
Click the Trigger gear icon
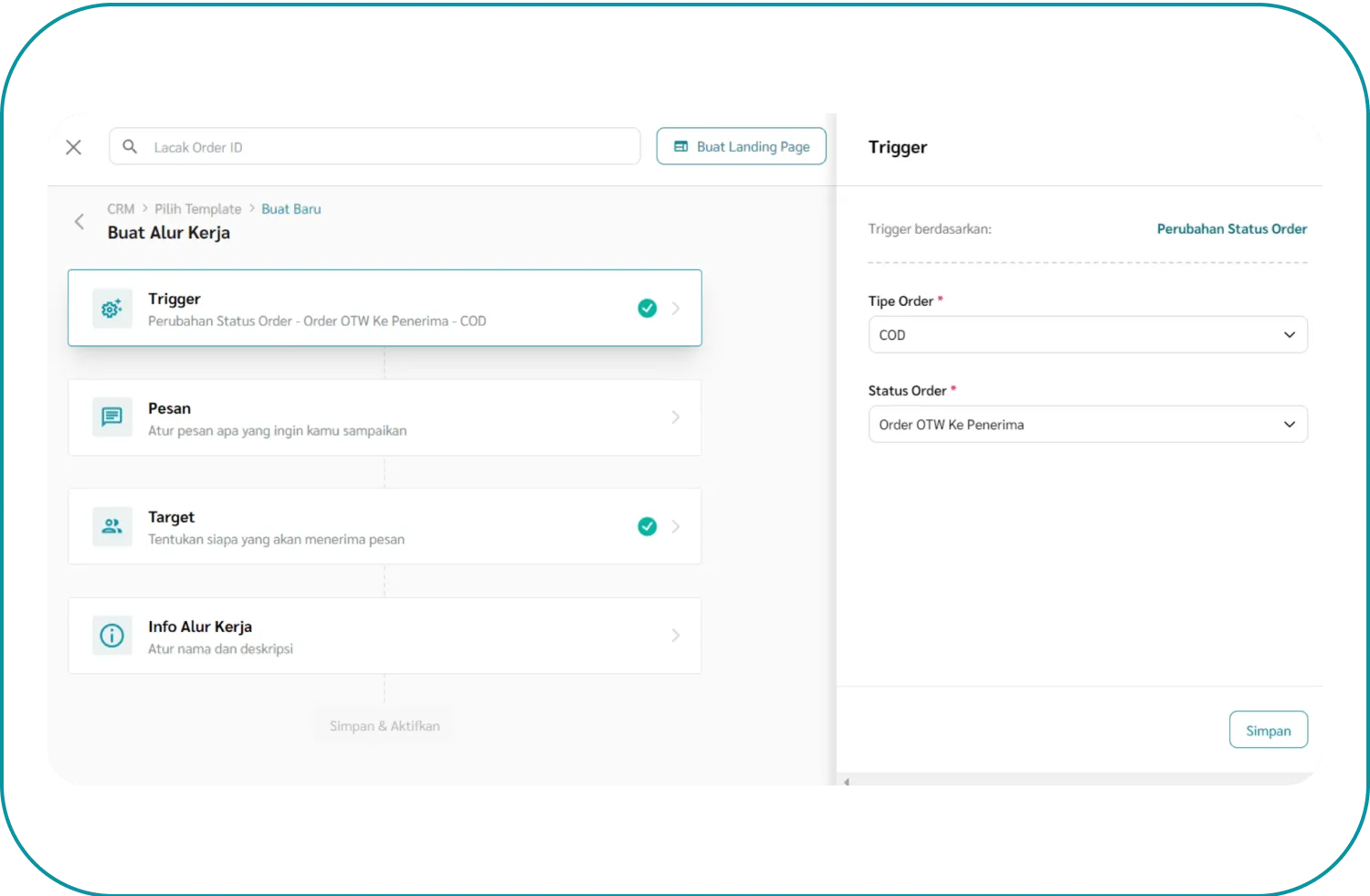click(111, 309)
